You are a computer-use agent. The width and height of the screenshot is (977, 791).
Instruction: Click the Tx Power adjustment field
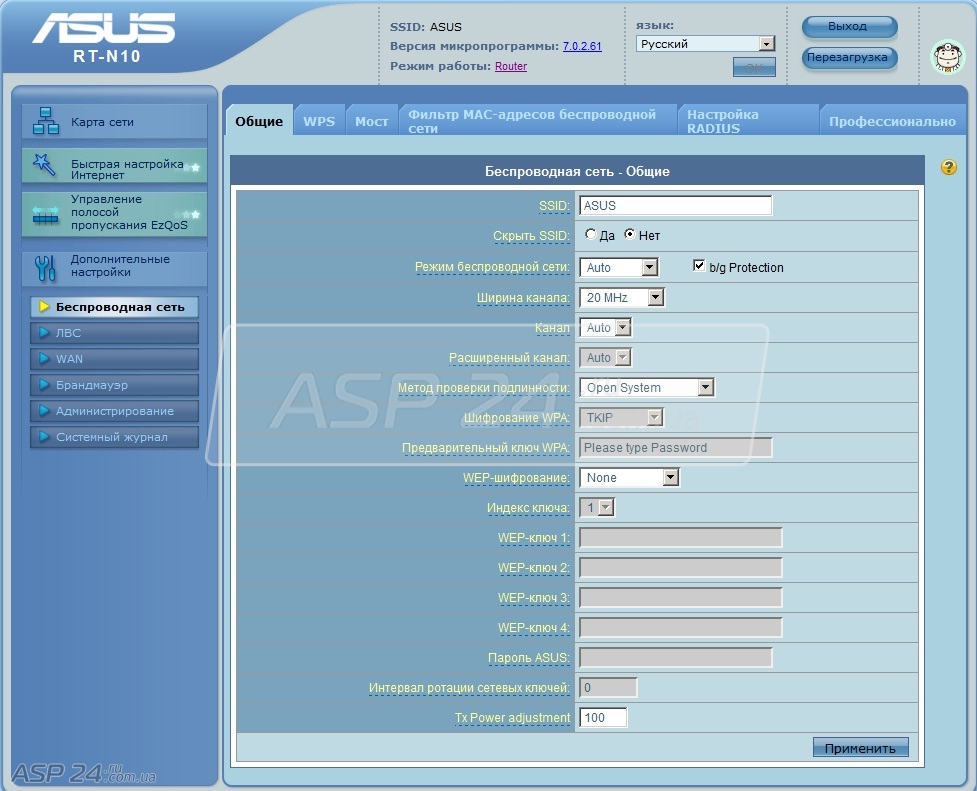pos(603,717)
